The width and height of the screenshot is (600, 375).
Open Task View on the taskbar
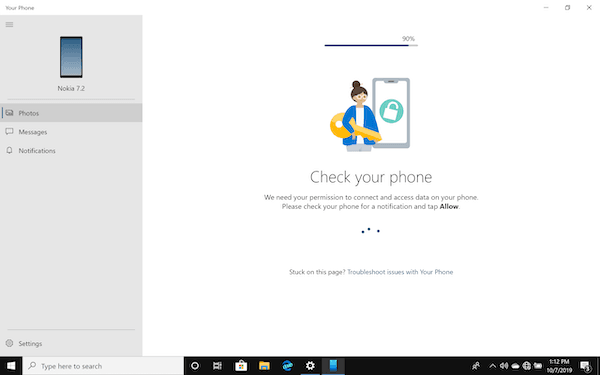pos(217,366)
